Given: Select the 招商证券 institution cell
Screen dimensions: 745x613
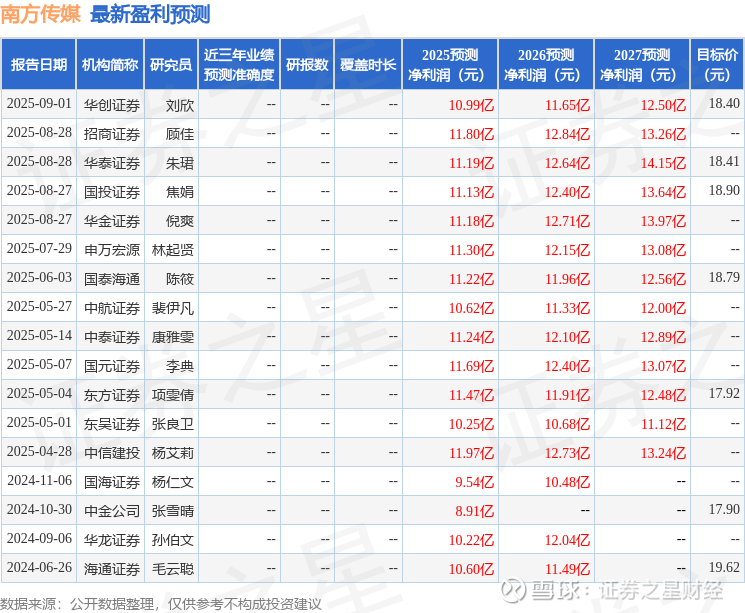Looking at the screenshot, I should [x=112, y=134].
